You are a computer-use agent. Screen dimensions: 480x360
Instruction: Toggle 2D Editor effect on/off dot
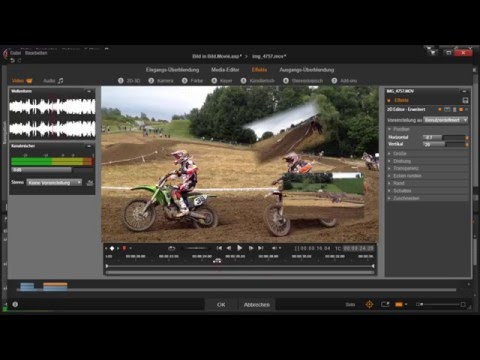click(x=440, y=109)
